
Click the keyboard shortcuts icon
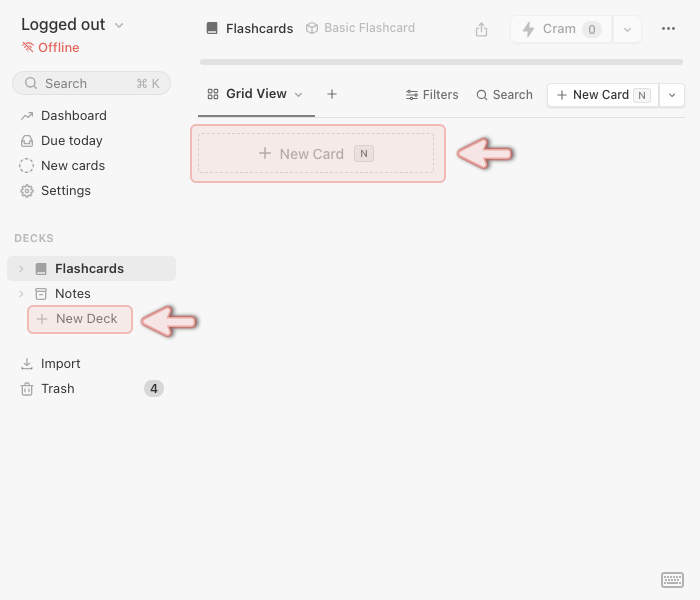(x=672, y=580)
